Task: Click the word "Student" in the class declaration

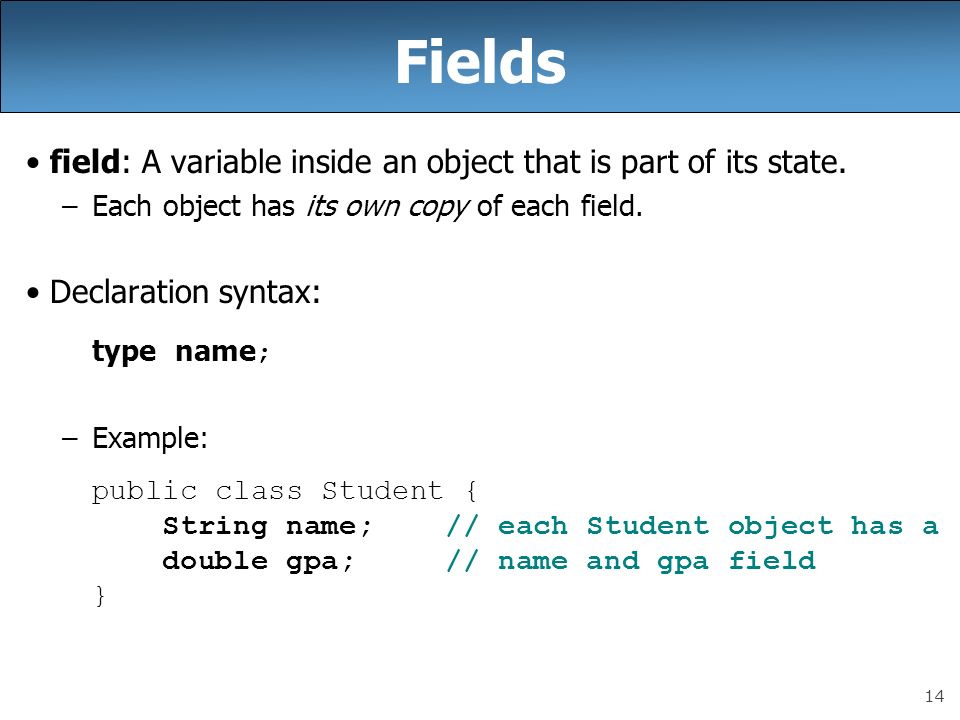Action: click(x=382, y=491)
